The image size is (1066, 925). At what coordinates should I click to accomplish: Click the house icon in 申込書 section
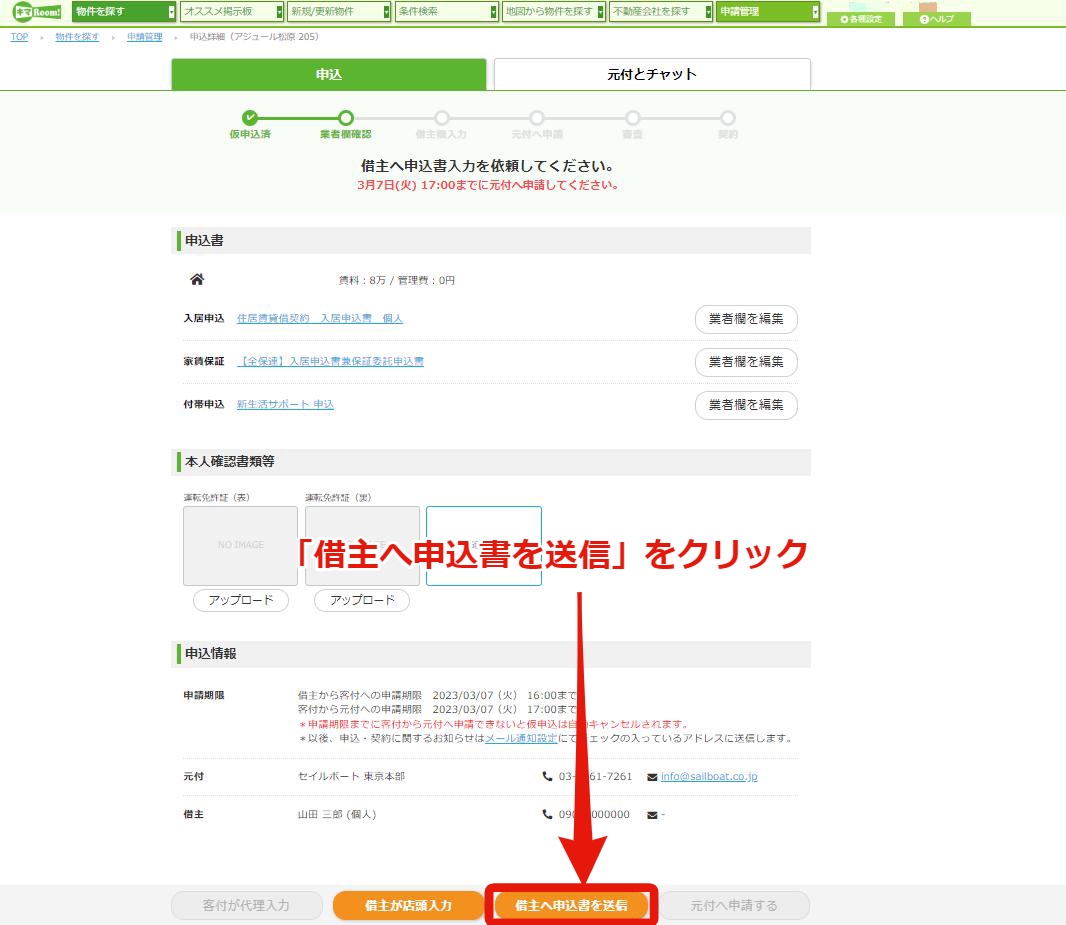tap(197, 279)
